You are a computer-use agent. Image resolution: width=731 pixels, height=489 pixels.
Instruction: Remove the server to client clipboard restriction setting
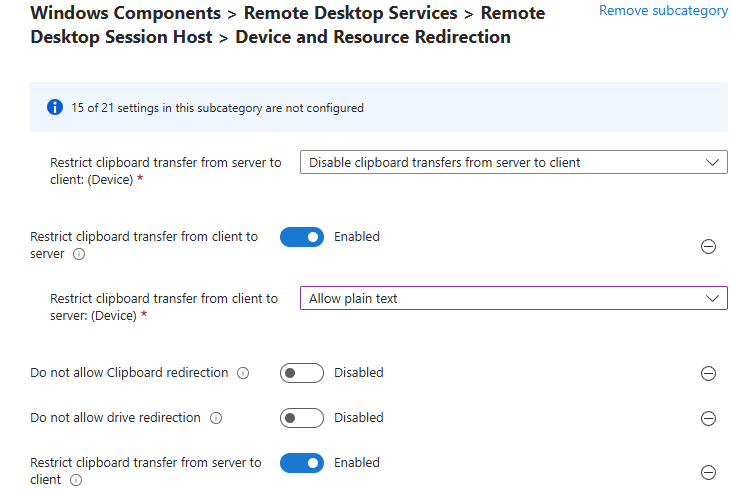pos(708,472)
